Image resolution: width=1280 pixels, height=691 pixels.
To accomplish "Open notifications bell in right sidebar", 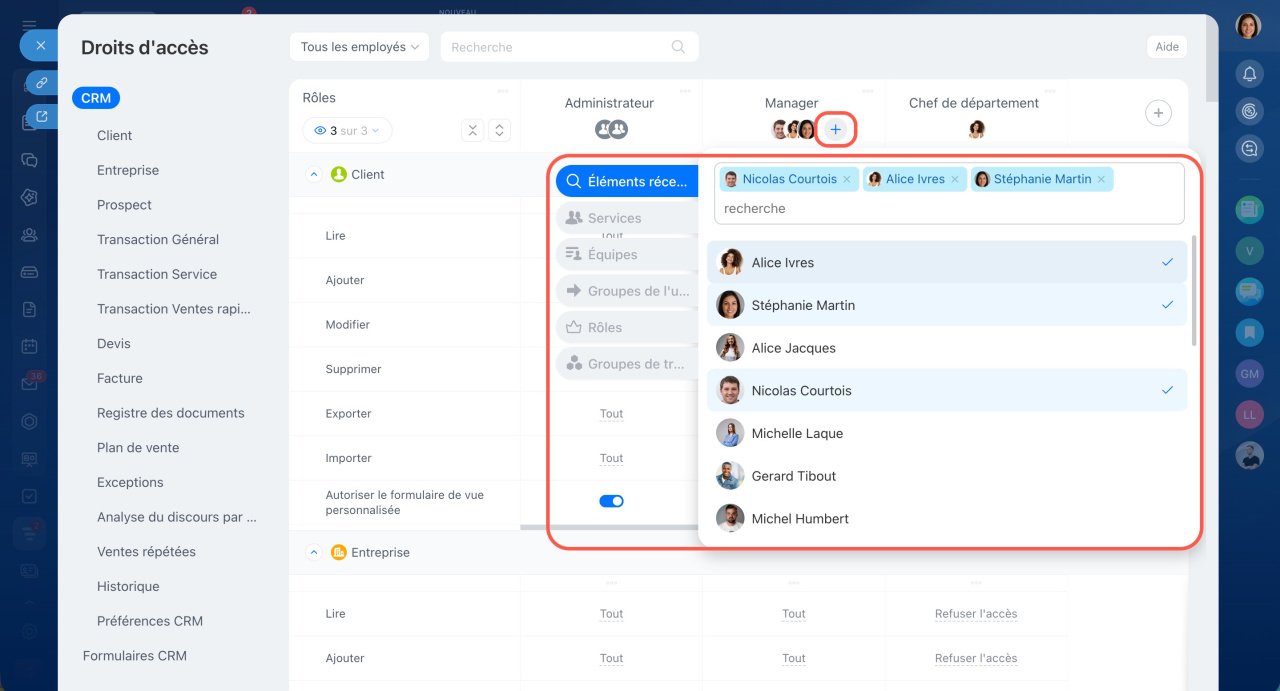I will (1249, 73).
